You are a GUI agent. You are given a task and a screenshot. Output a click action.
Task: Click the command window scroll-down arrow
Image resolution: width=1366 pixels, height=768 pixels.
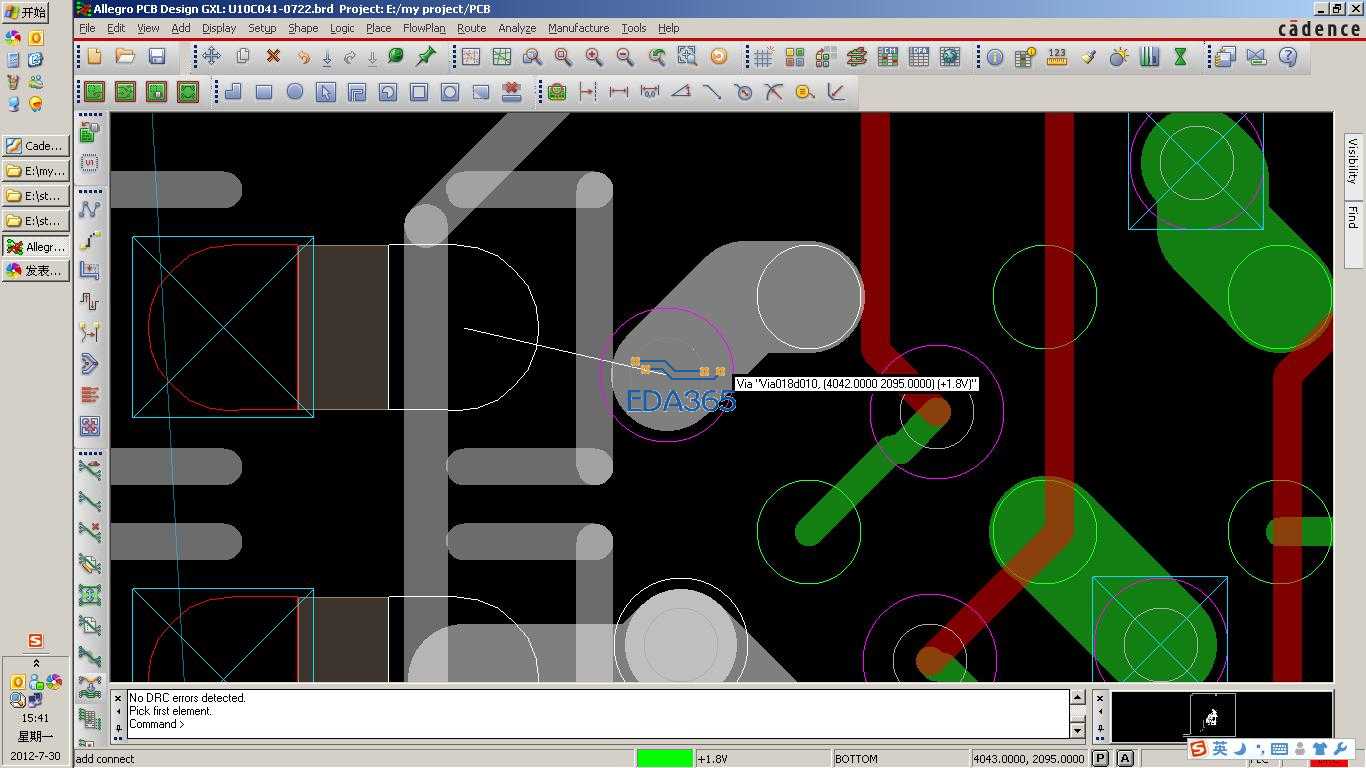(1077, 730)
